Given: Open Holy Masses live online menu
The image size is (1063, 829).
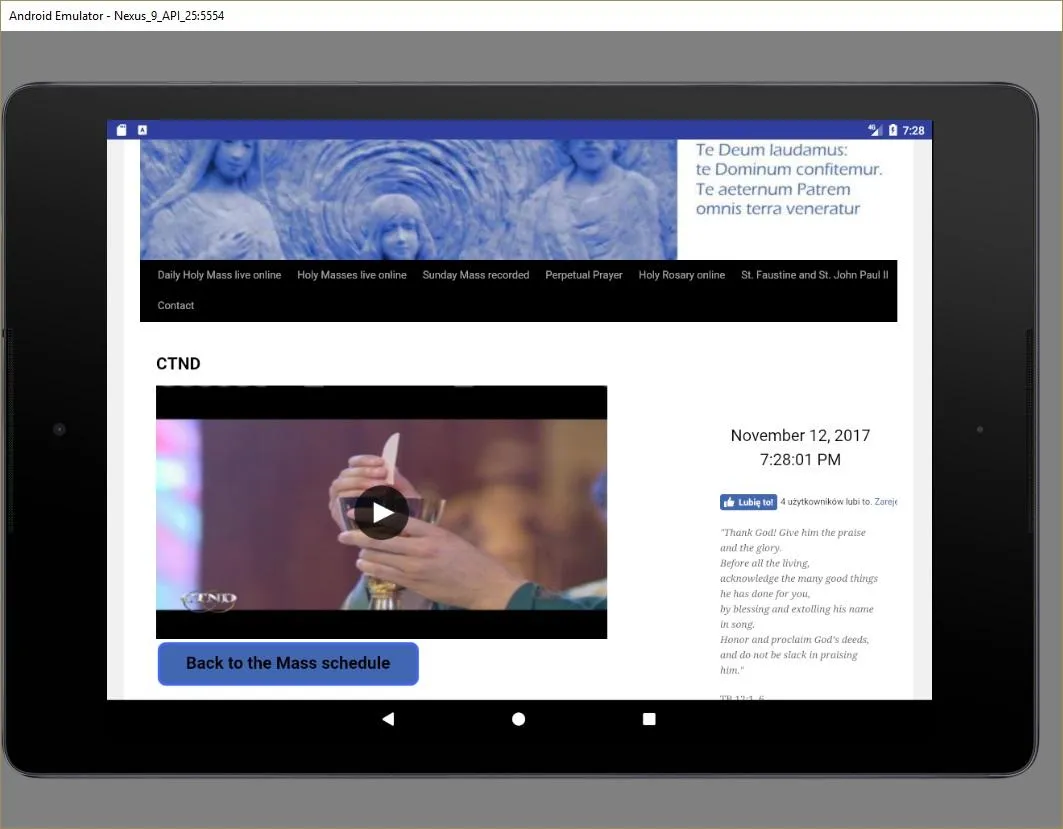Looking at the screenshot, I should point(352,275).
